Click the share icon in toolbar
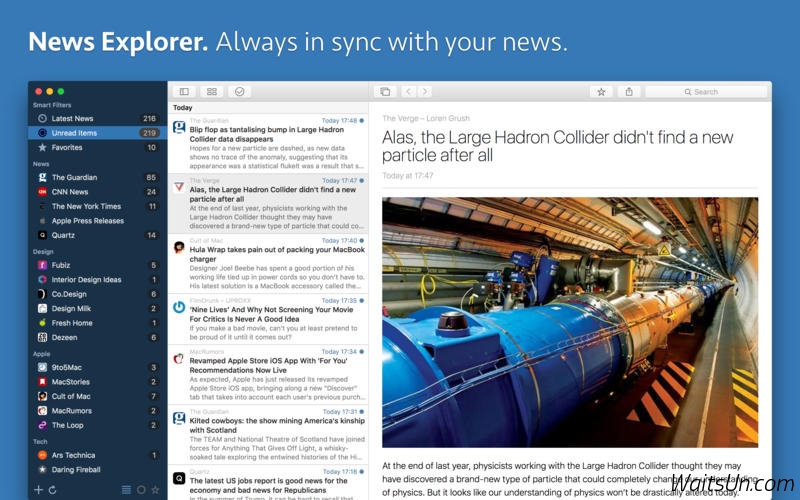 point(629,91)
